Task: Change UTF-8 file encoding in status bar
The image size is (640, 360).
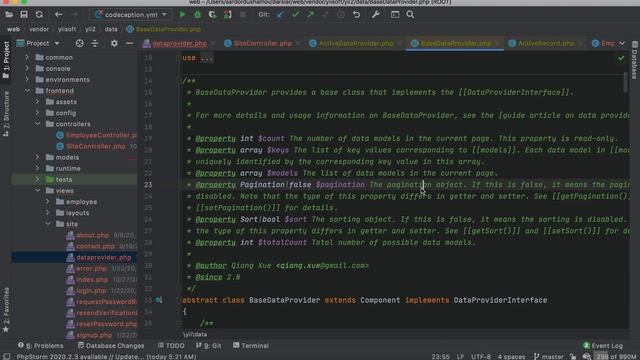Action: click(x=481, y=356)
